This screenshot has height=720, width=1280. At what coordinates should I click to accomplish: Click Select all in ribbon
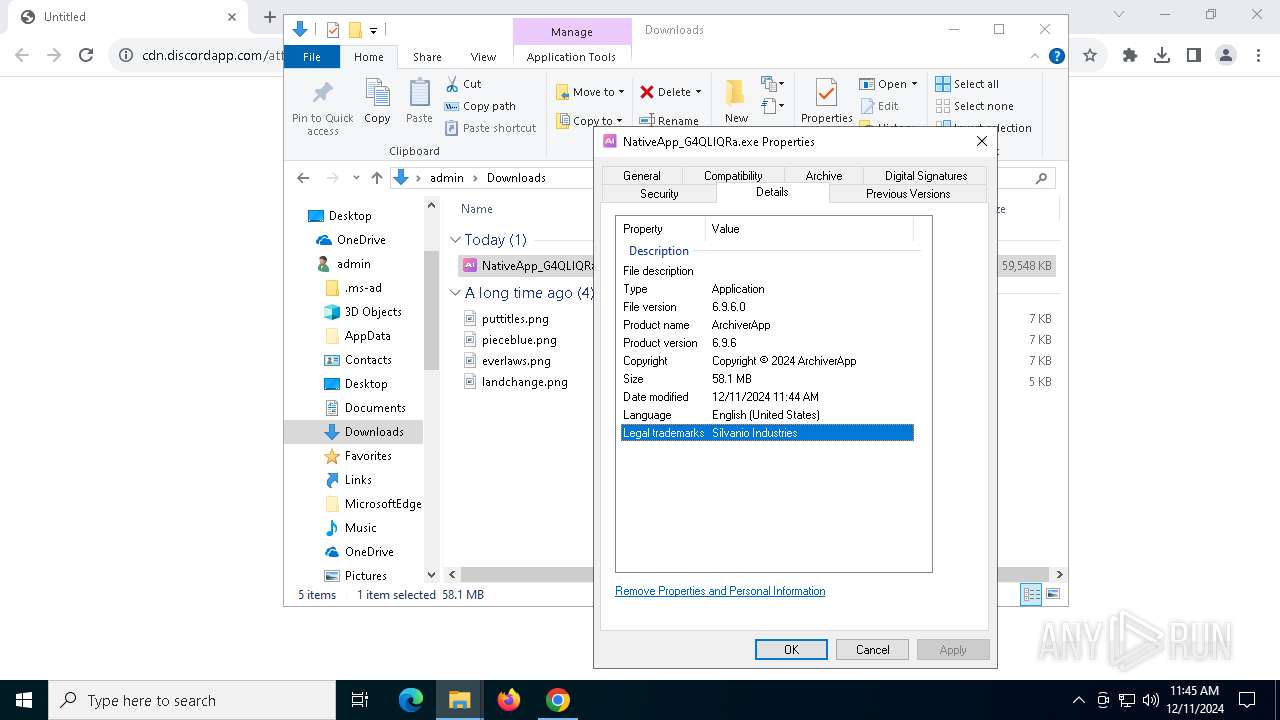point(967,84)
